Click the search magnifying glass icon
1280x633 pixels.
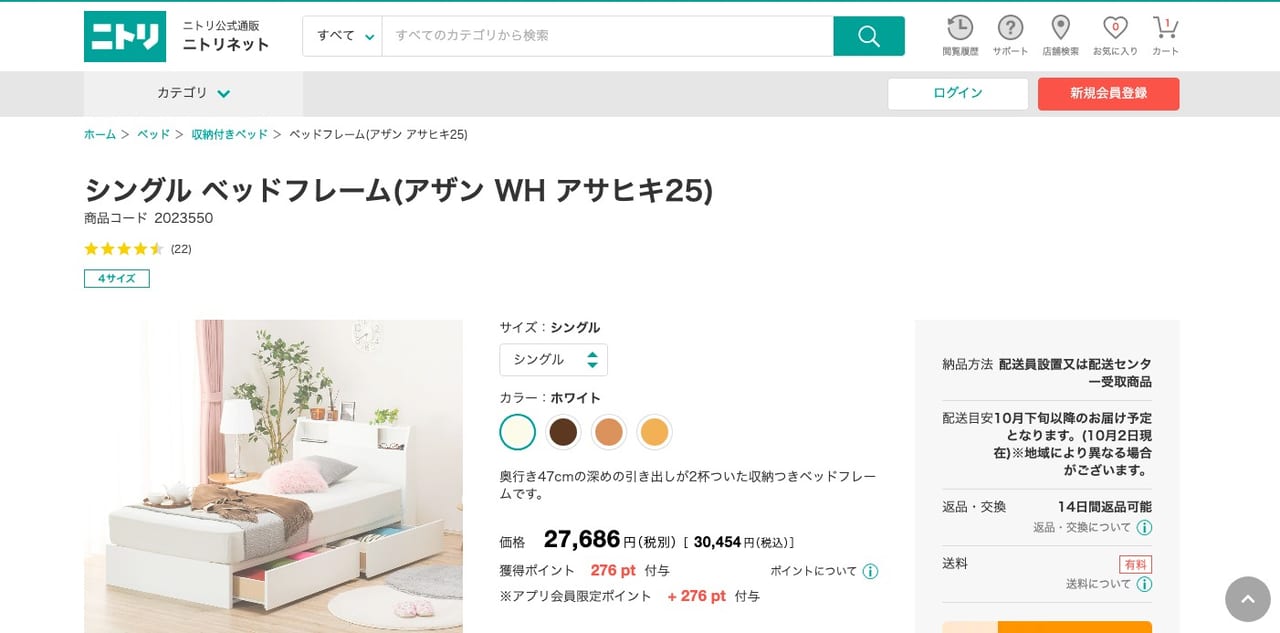tap(868, 35)
